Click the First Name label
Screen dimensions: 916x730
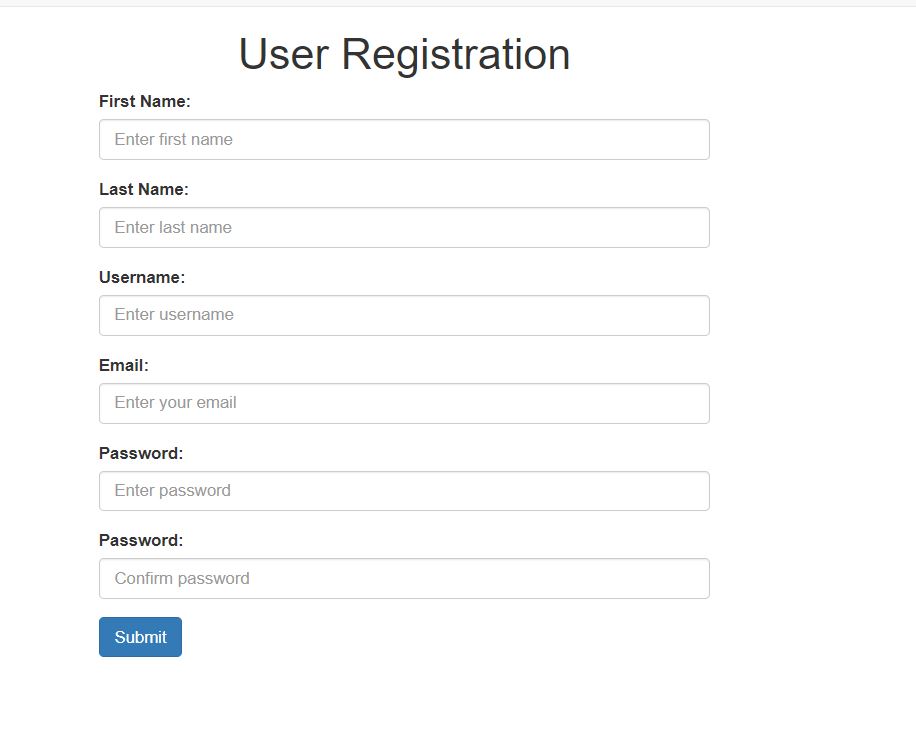pos(144,101)
